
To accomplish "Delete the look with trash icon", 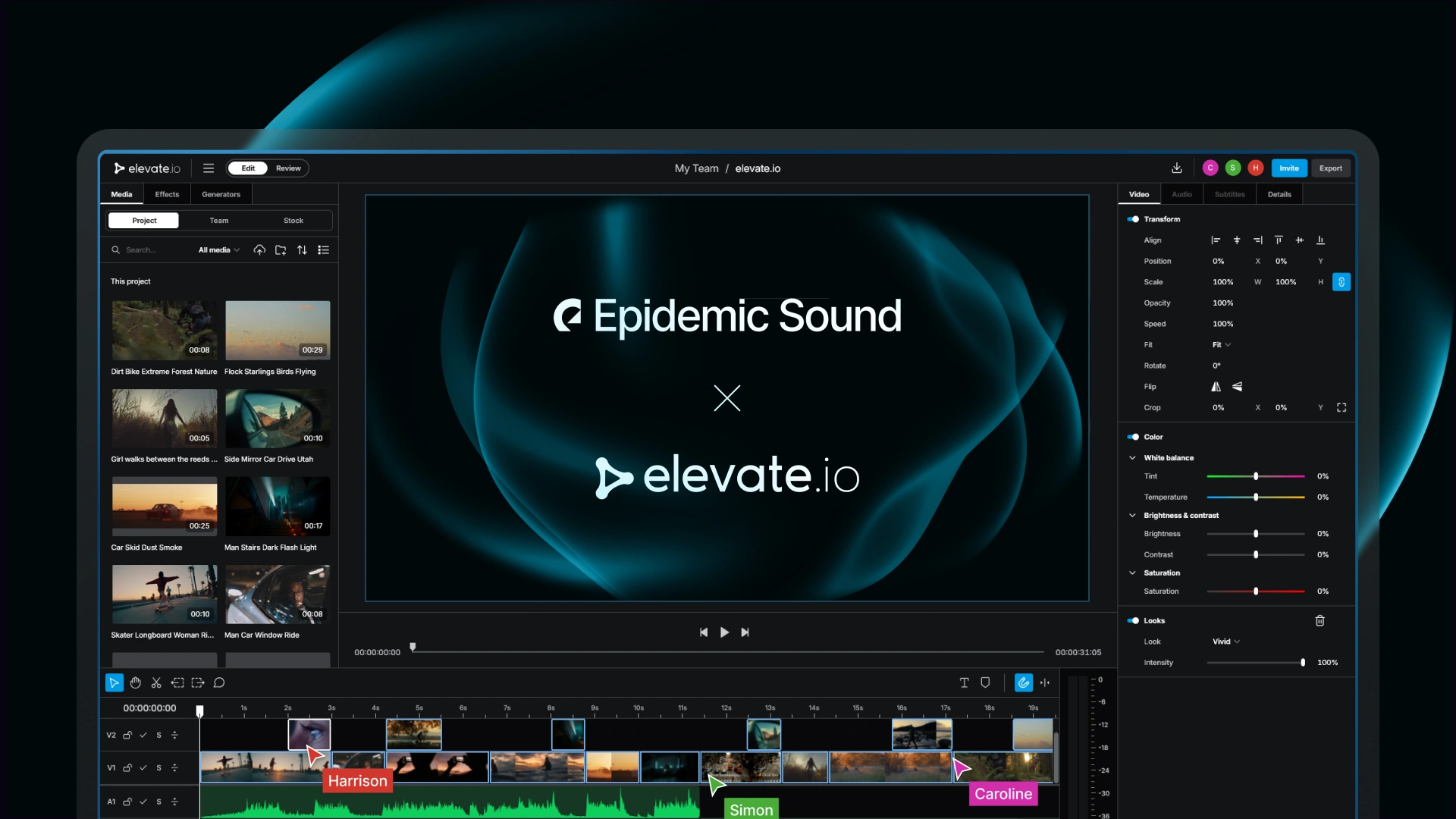I will (1319, 620).
